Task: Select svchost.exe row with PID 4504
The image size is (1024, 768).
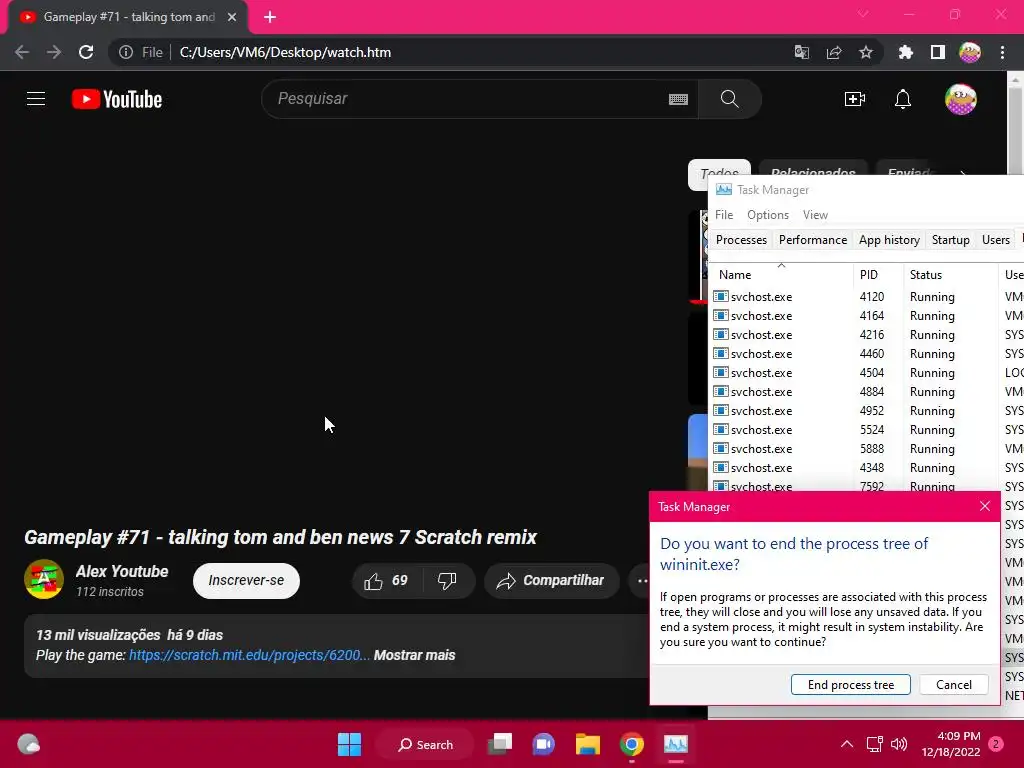Action: tap(867, 373)
